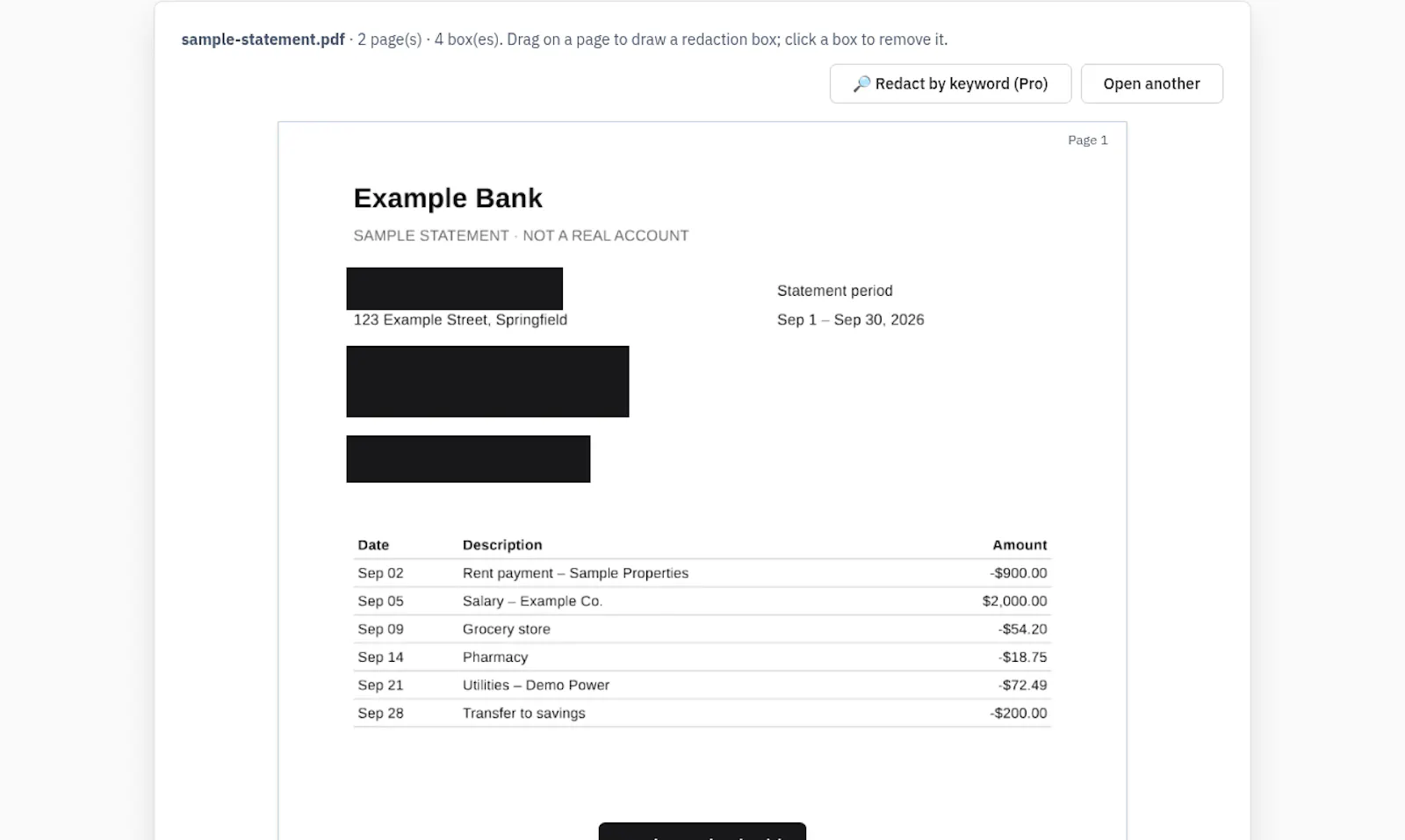Click the -$72.49 amount
This screenshot has height=840, width=1405.
tap(1022, 686)
